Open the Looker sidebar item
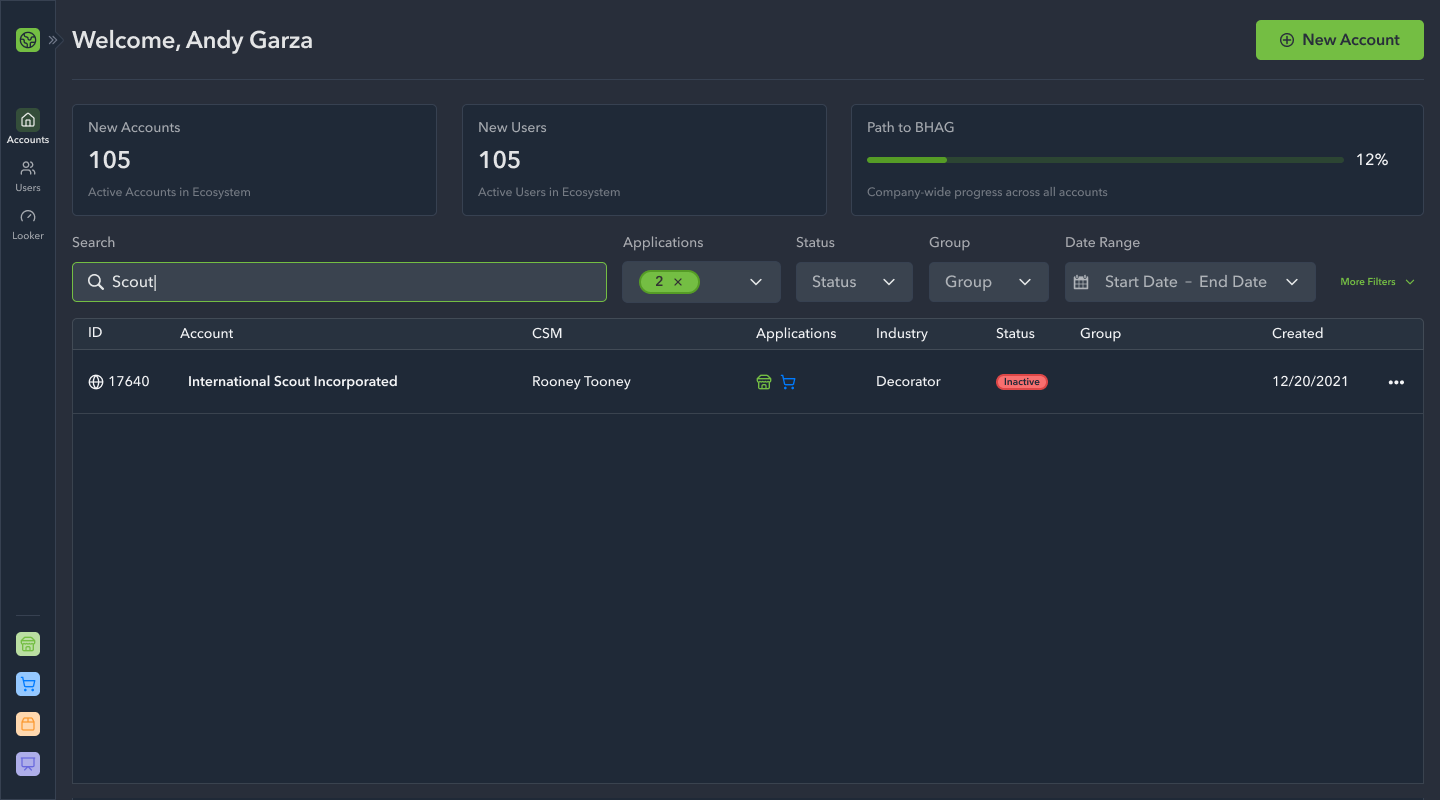The image size is (1440, 800). click(28, 224)
